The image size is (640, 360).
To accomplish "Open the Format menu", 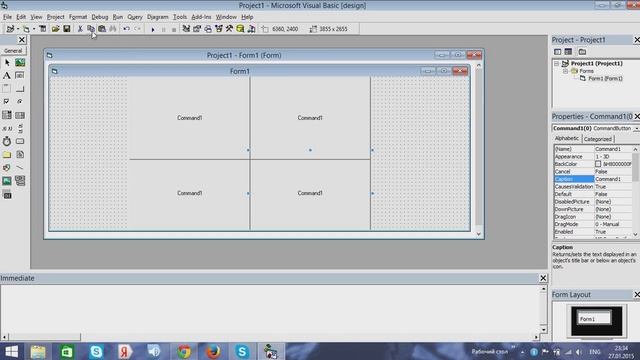I will [x=78, y=17].
